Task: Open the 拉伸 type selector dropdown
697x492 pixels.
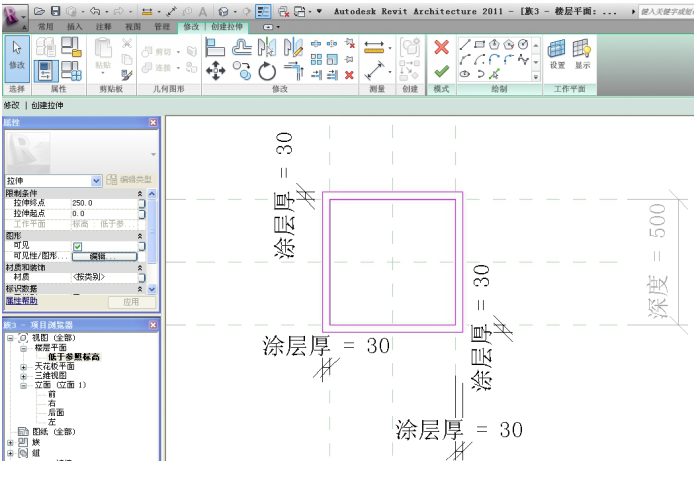Action: pos(97,180)
